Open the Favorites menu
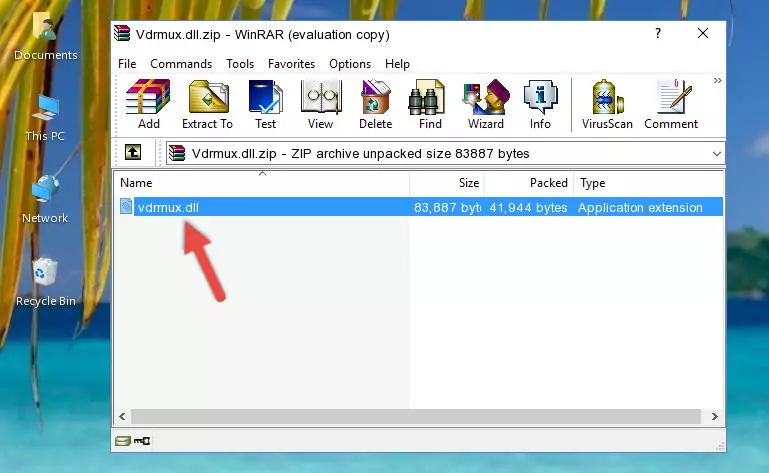769x473 pixels. pyautogui.click(x=291, y=64)
